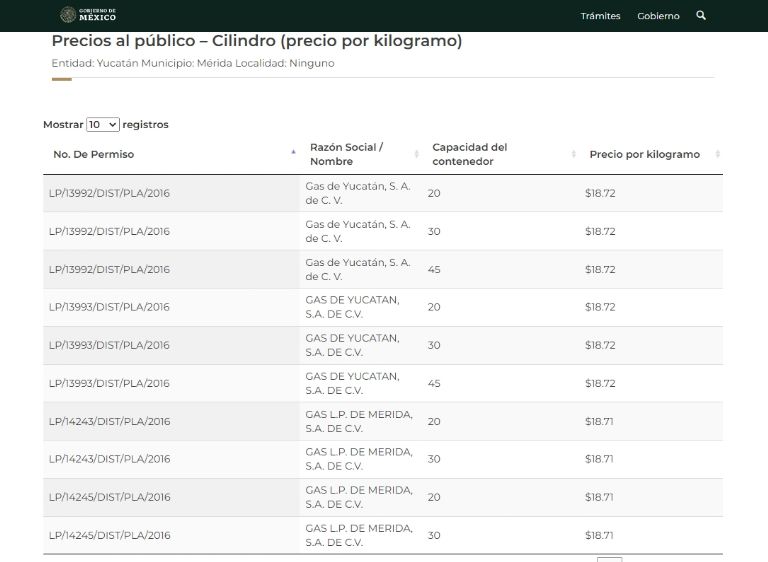Select LP/14243/DIST/PLA/2016 permit with capacity 30

109,459
